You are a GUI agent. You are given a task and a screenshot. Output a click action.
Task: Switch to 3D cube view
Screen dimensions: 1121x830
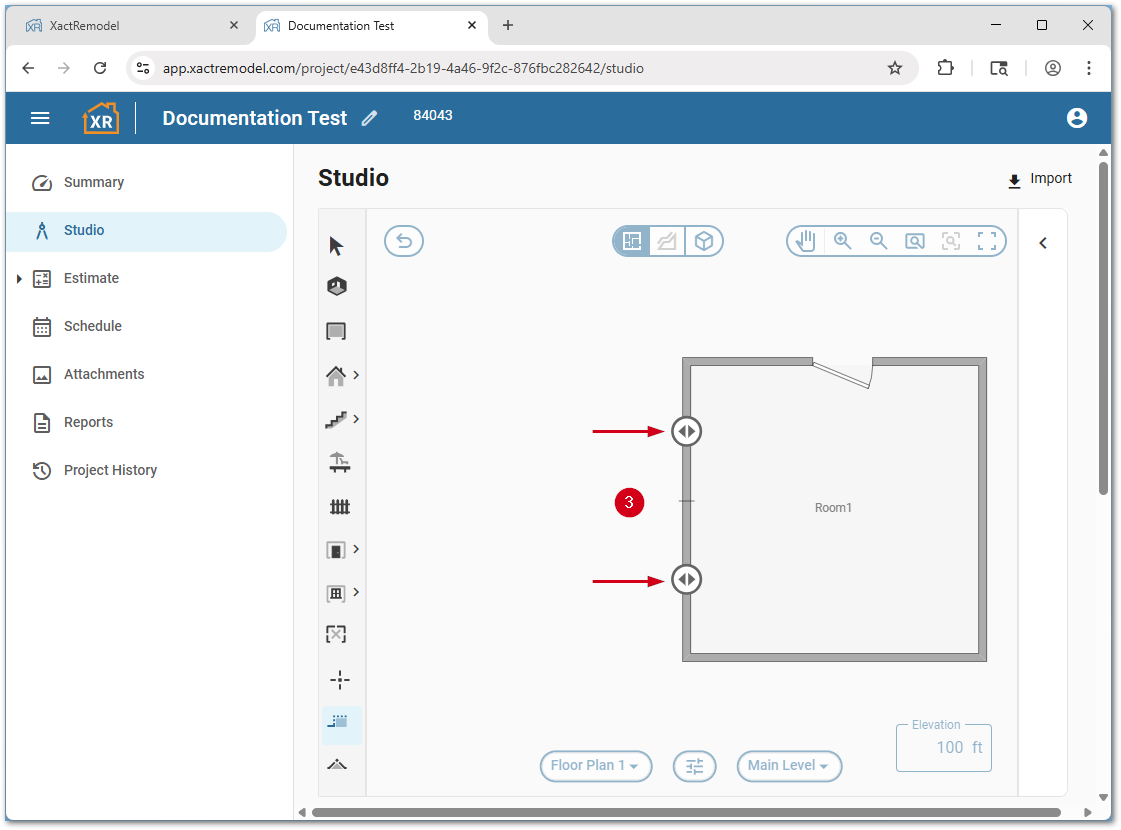coord(704,241)
